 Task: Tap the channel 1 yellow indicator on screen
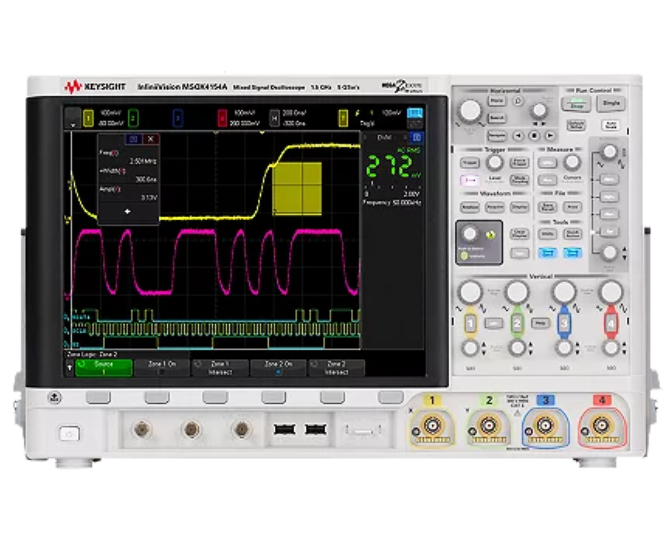[88, 118]
